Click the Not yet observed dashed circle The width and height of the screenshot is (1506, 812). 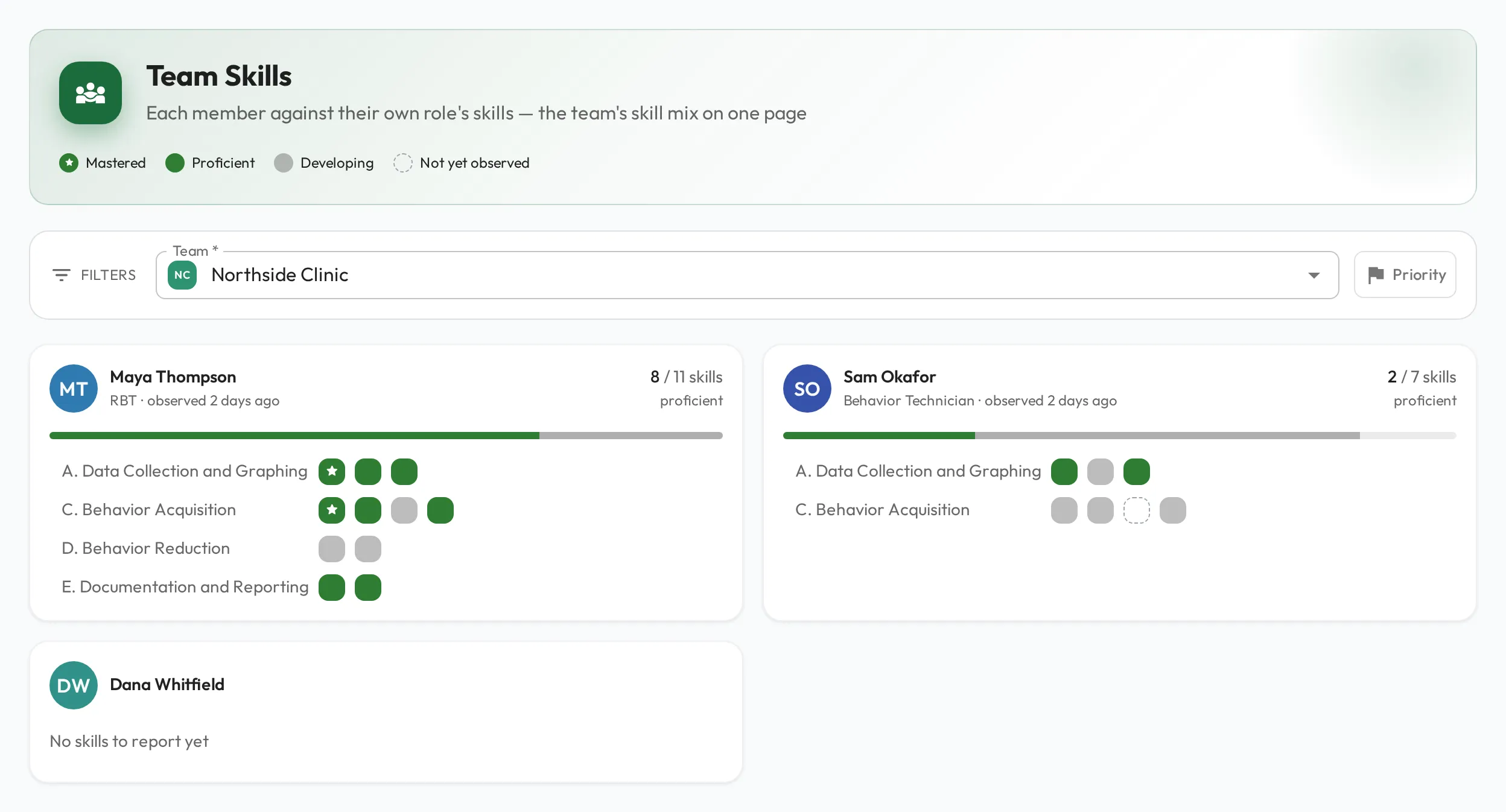(403, 163)
